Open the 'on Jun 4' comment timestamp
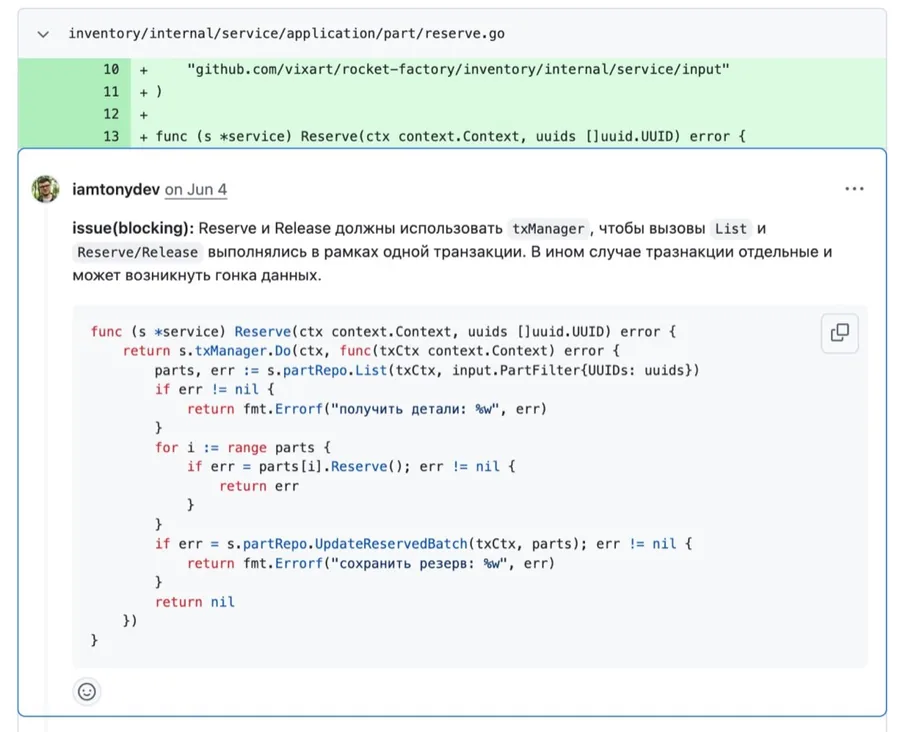This screenshot has height=732, width=900. pyautogui.click(x=196, y=189)
